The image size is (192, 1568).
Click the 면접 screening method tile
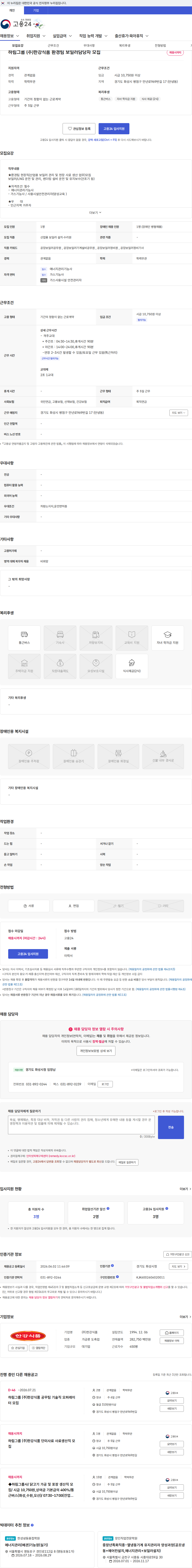point(74,906)
